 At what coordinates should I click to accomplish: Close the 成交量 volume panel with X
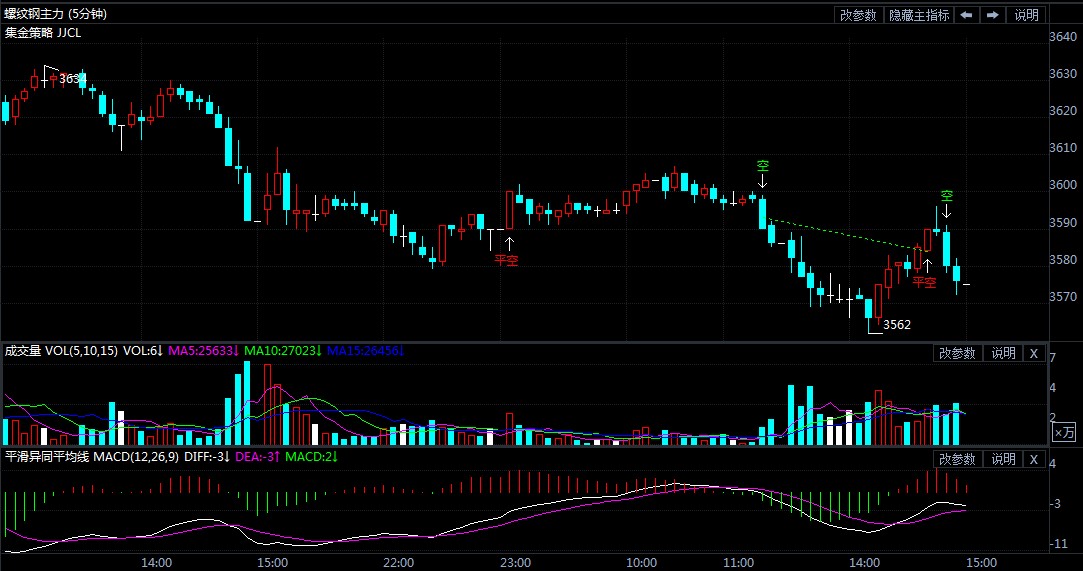pyautogui.click(x=1034, y=353)
